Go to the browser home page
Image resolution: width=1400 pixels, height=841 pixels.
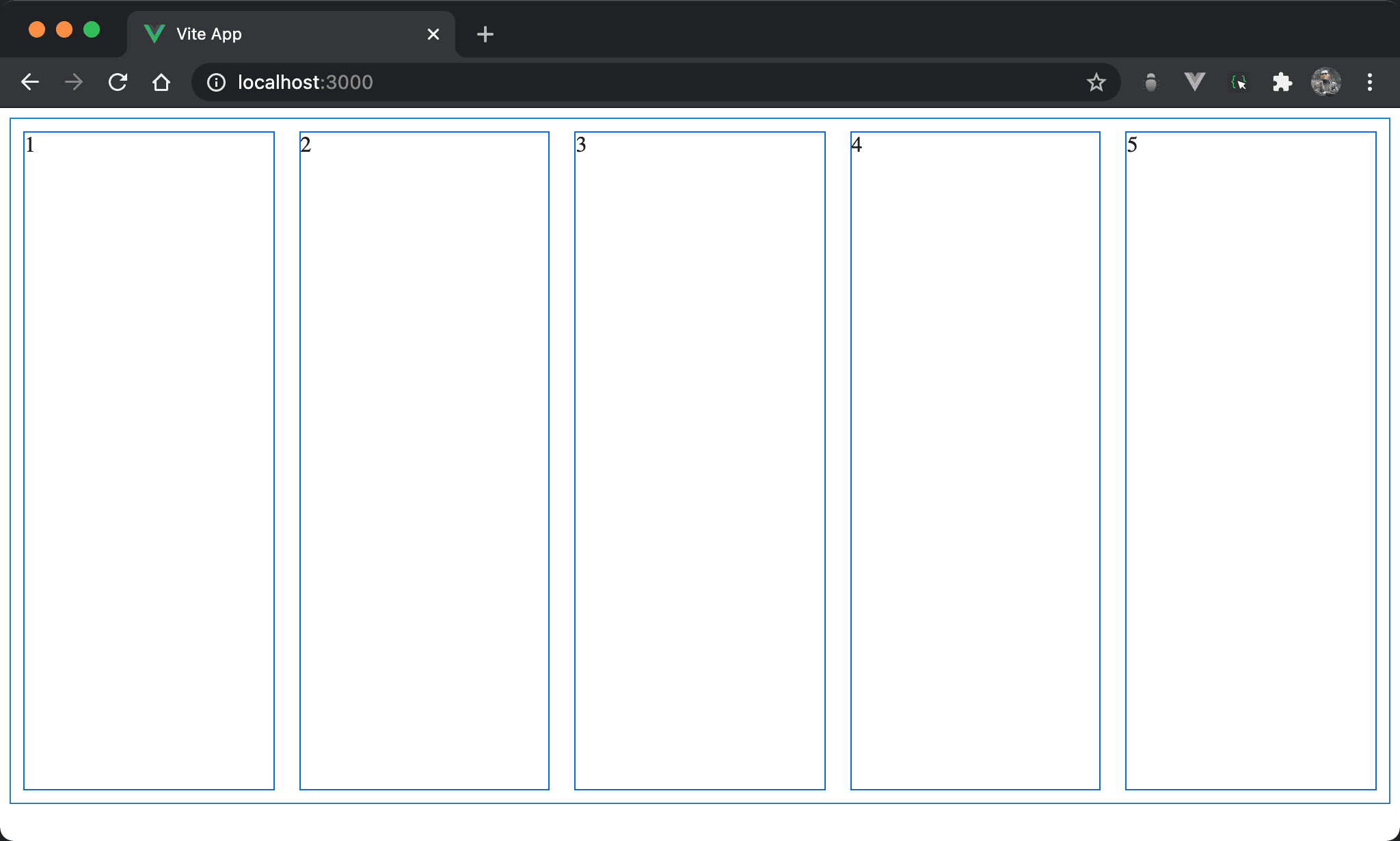point(161,83)
